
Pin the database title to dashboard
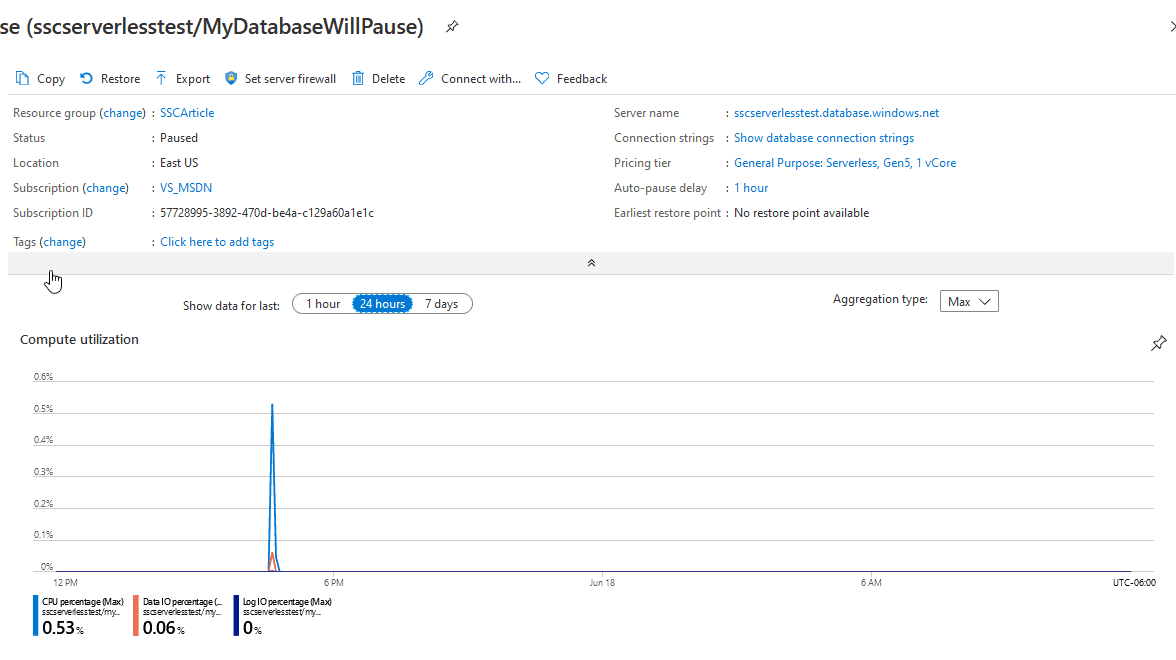pos(452,27)
